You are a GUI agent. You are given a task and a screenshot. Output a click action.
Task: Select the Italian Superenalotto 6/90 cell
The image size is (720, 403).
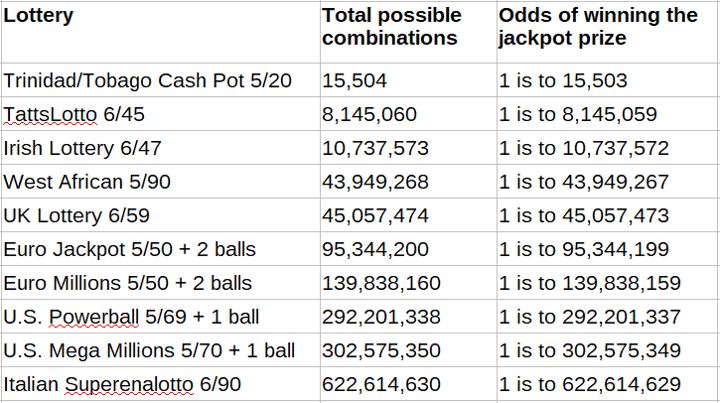click(161, 384)
